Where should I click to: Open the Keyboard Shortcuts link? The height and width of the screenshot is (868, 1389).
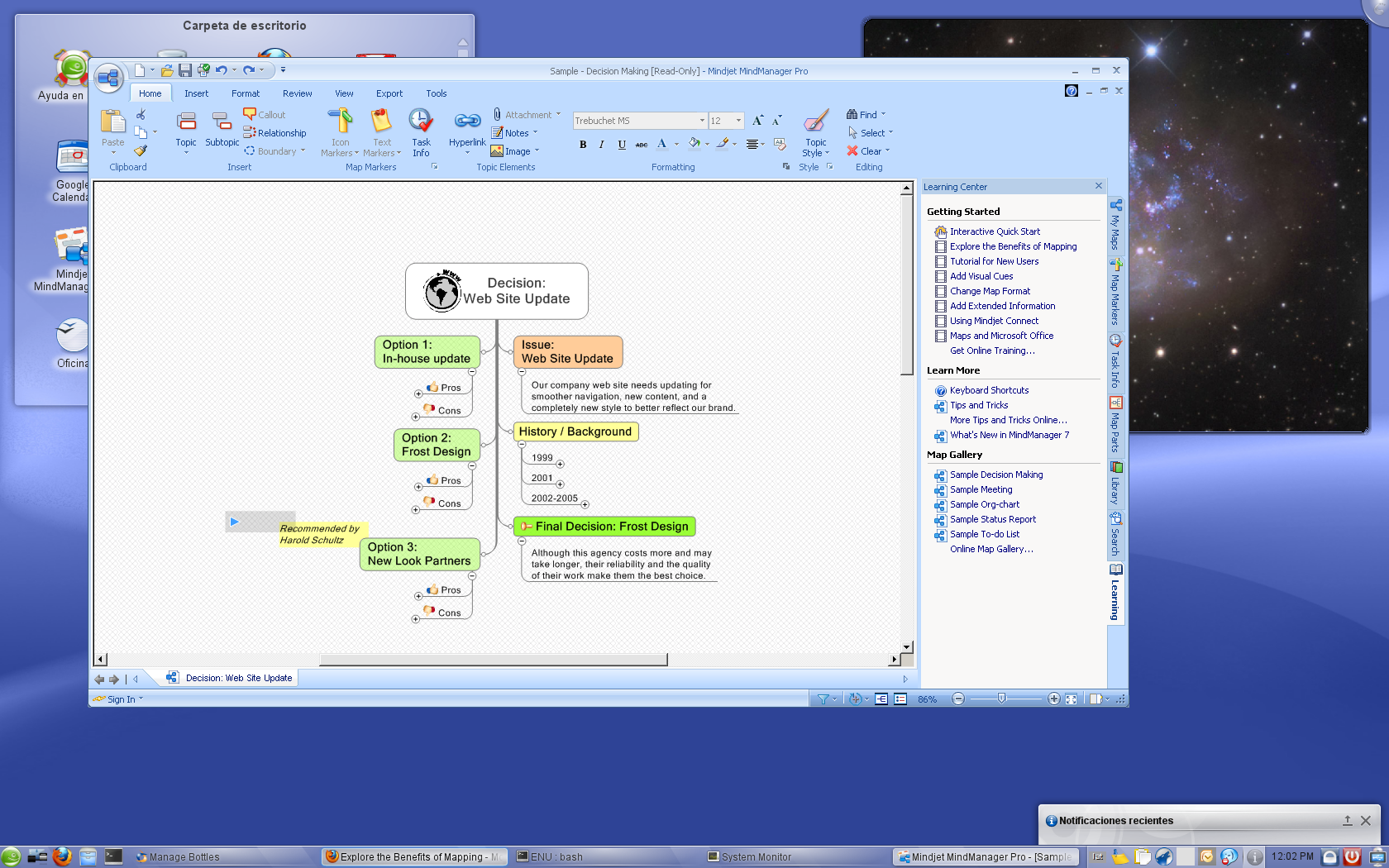[990, 390]
